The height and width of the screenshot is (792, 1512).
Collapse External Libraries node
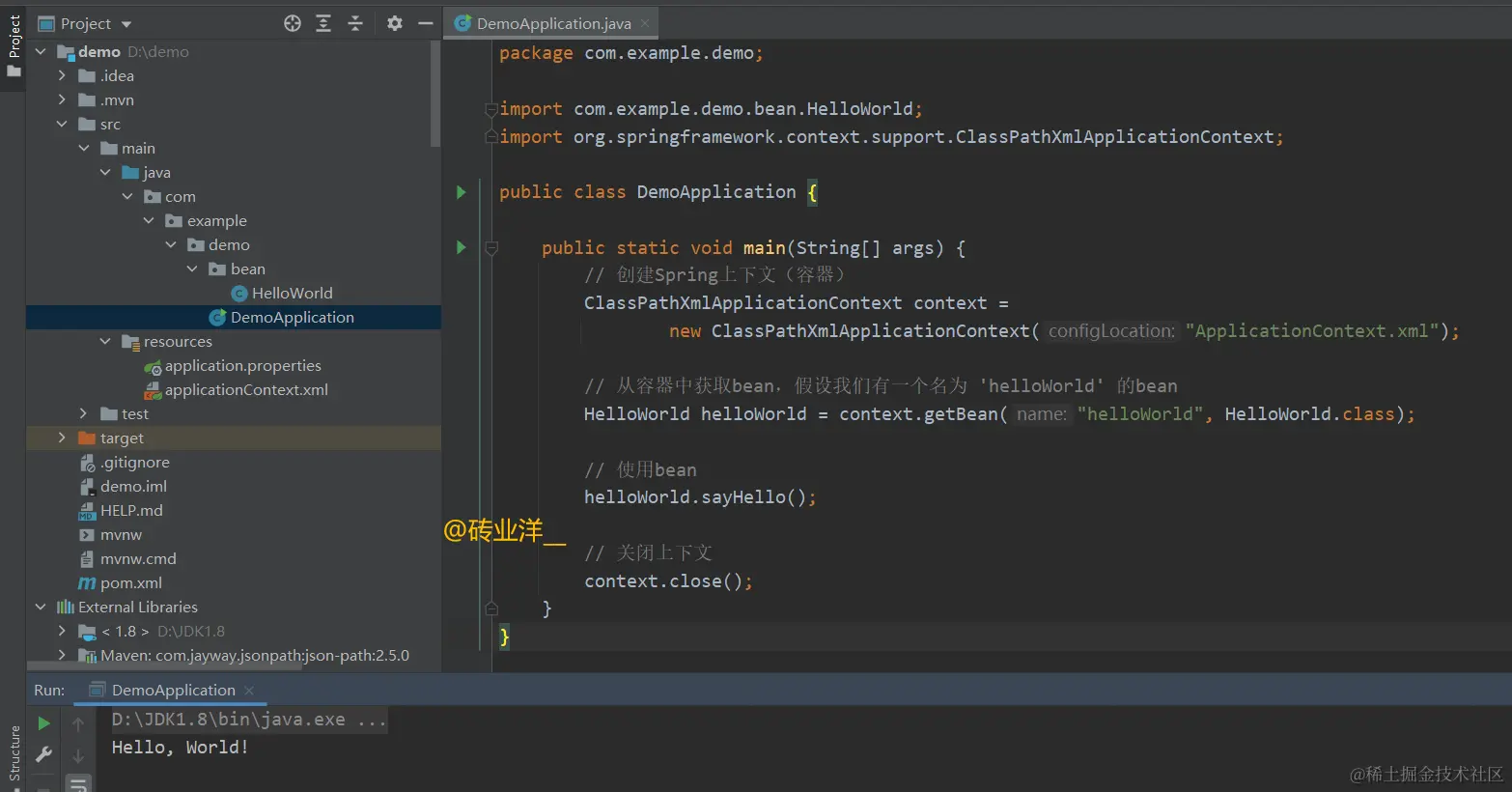click(x=41, y=607)
